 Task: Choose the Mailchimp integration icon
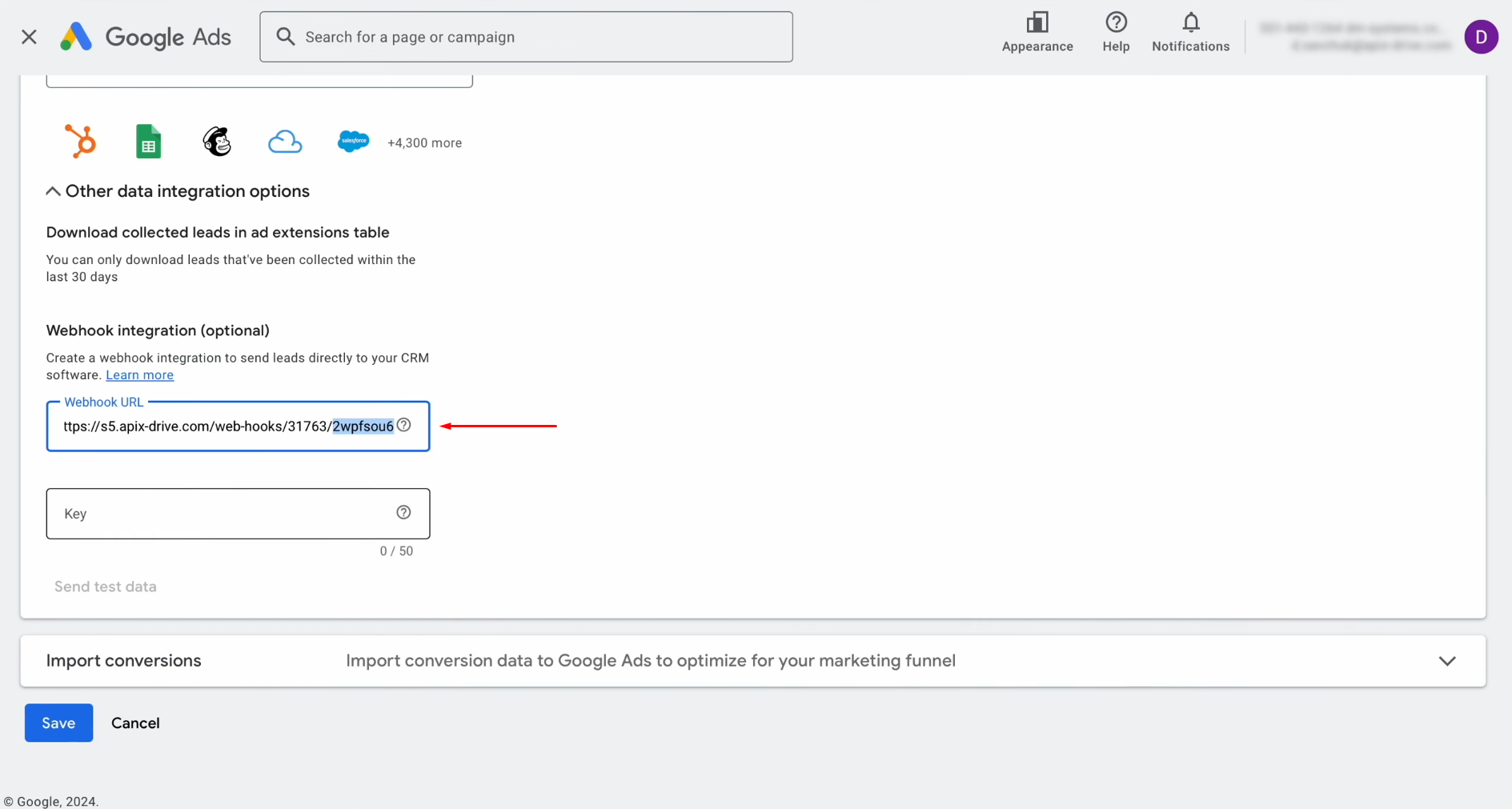click(x=216, y=141)
